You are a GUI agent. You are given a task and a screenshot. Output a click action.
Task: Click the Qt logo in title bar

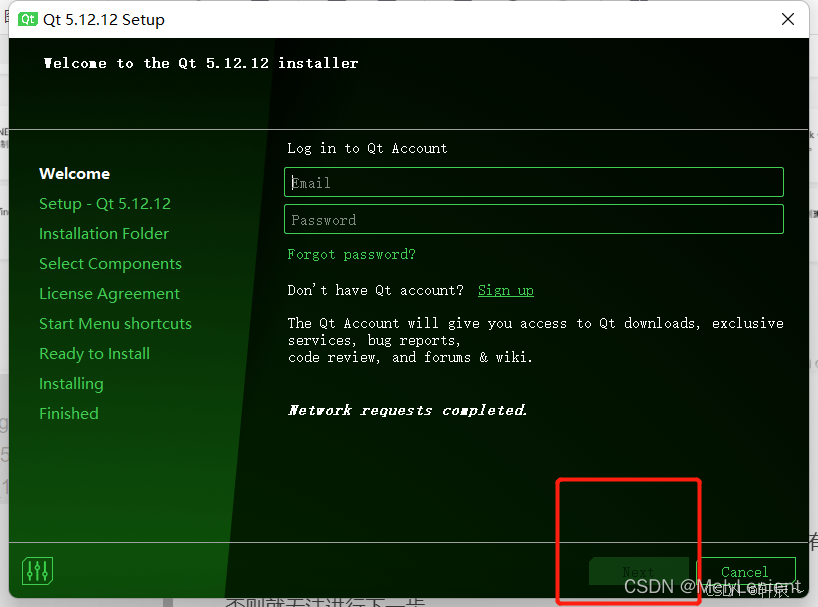28,19
